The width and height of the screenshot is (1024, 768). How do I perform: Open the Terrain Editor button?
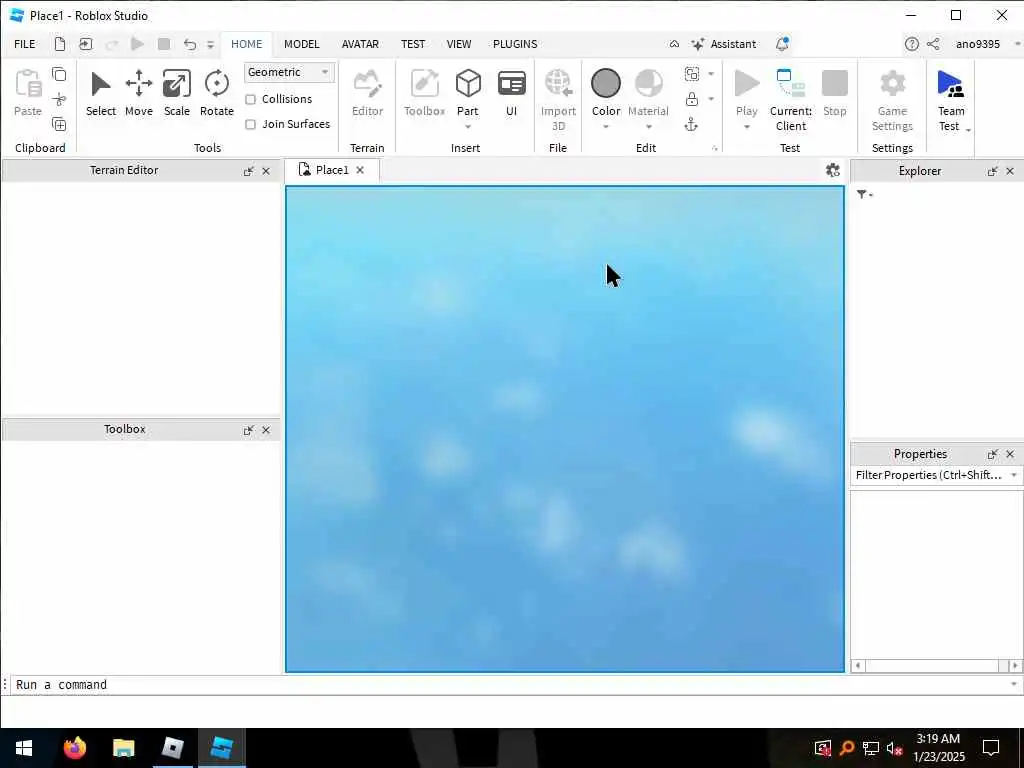click(x=367, y=93)
